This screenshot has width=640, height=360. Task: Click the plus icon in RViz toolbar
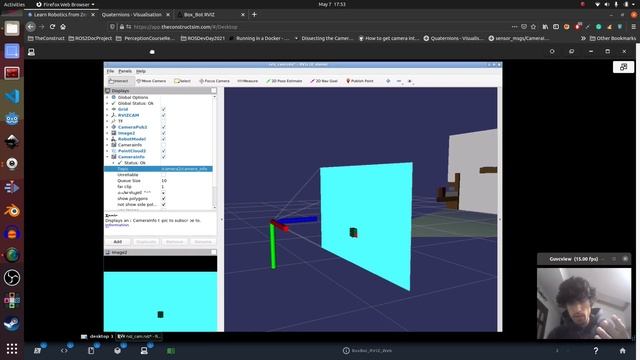click(x=388, y=81)
